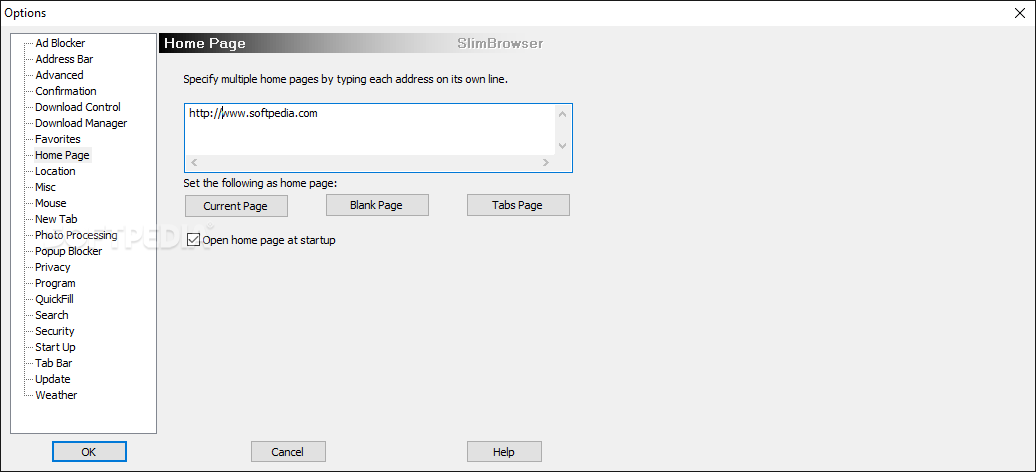Select Photo Processing category

pos(76,235)
